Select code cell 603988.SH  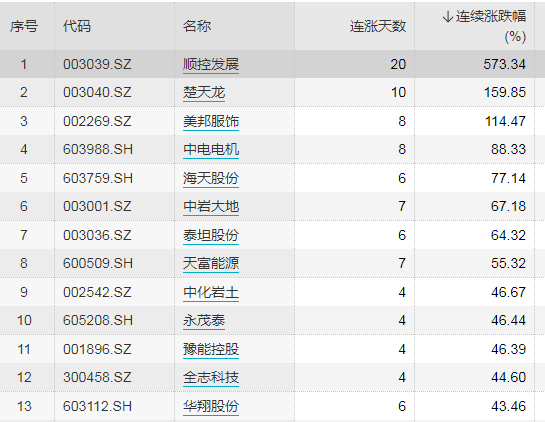(x=98, y=149)
